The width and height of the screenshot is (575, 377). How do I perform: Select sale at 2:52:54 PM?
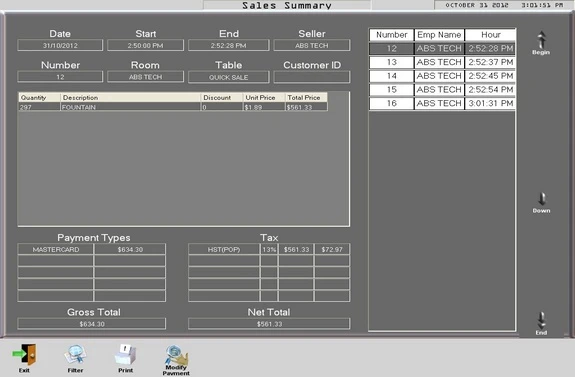(442, 90)
